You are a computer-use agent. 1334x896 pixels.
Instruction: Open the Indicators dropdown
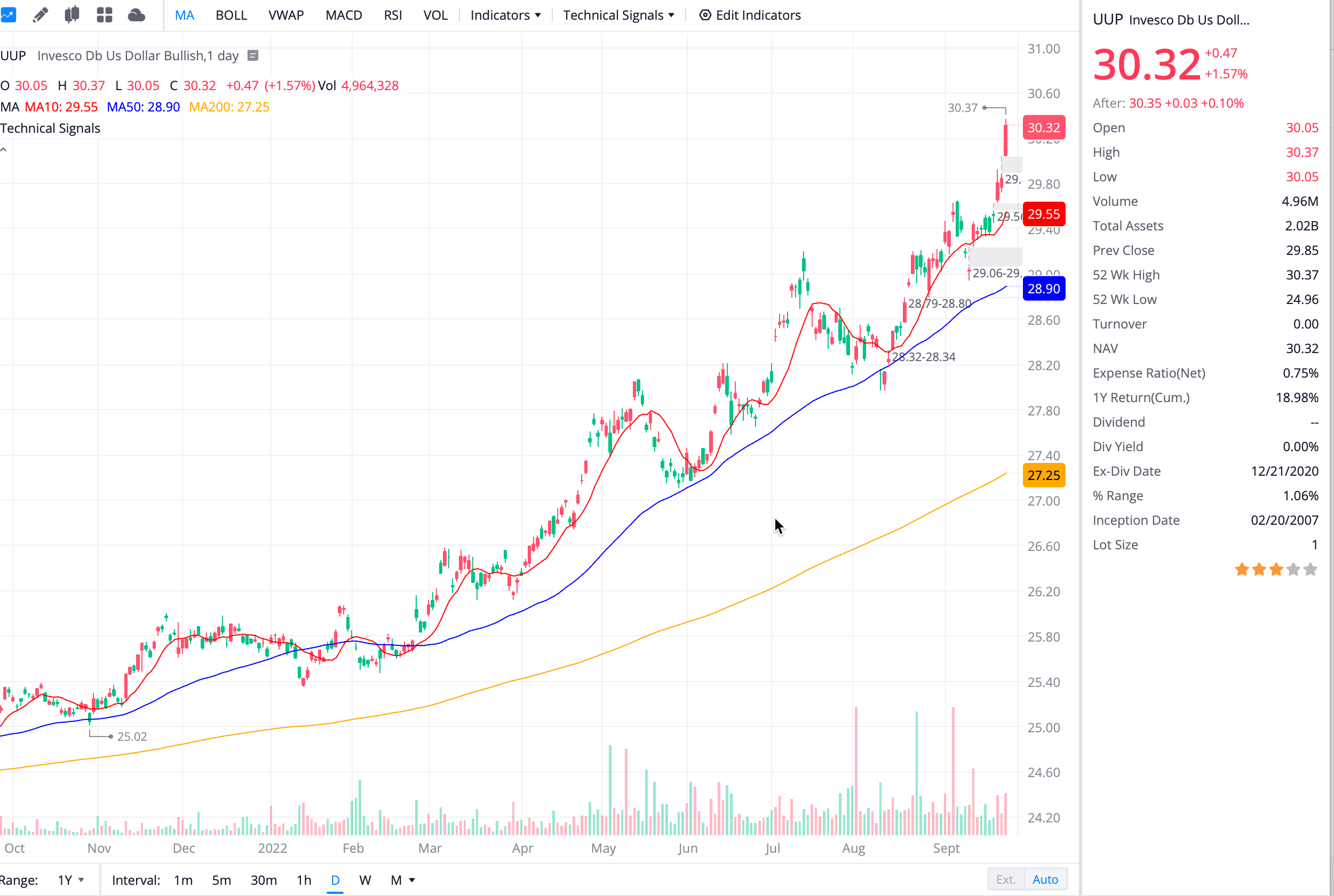(505, 15)
